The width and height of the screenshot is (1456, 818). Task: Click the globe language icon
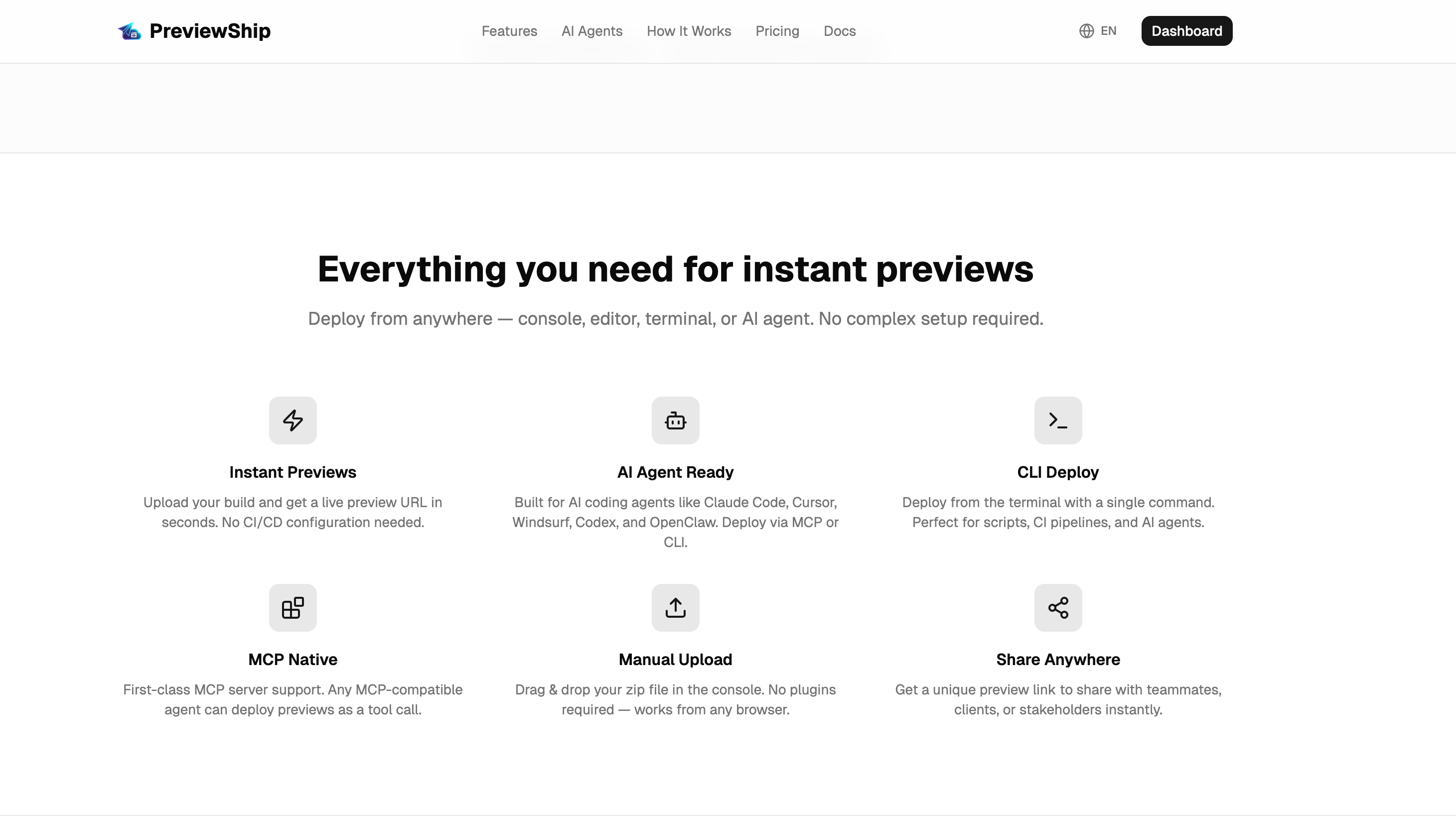pos(1086,31)
